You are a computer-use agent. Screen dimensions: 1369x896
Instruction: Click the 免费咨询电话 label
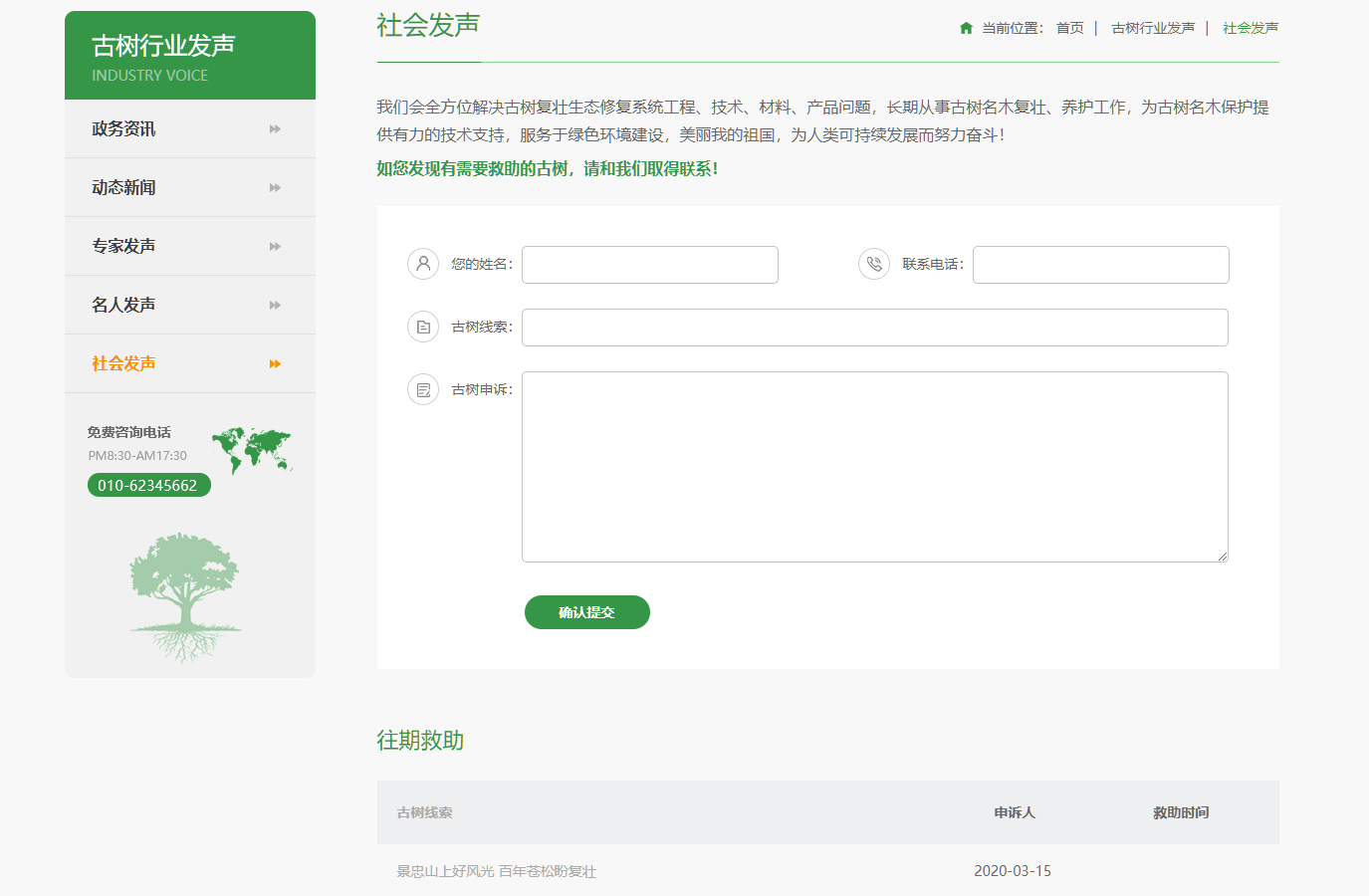pyautogui.click(x=128, y=432)
